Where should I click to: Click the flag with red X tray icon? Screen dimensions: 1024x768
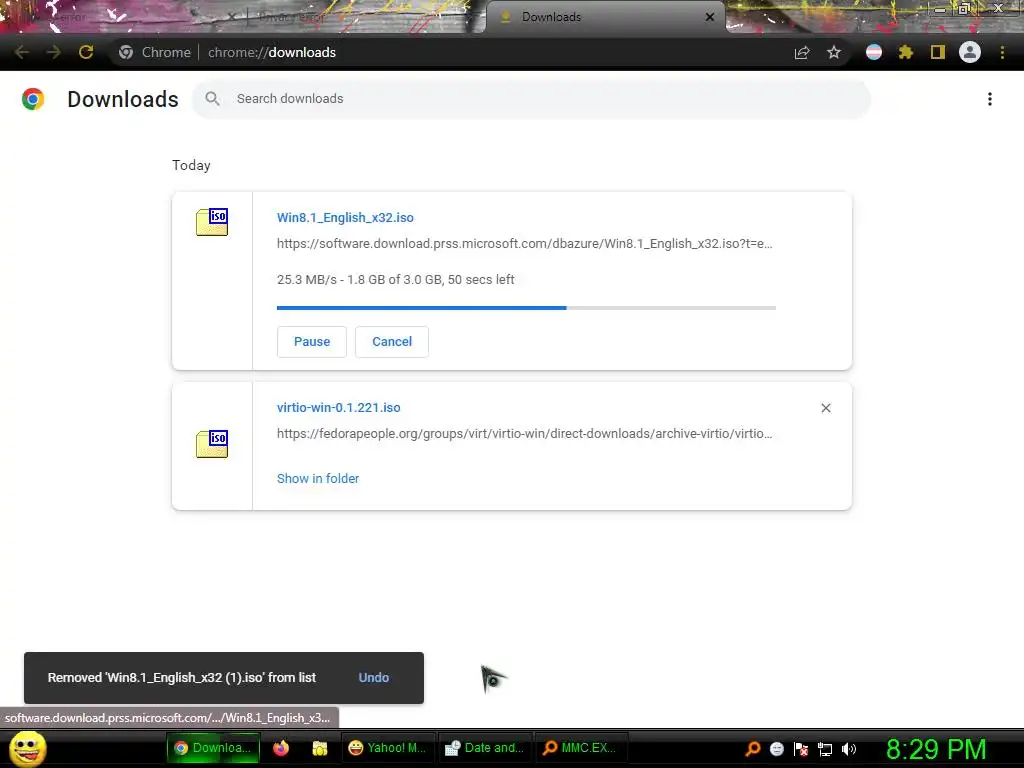tap(801, 749)
